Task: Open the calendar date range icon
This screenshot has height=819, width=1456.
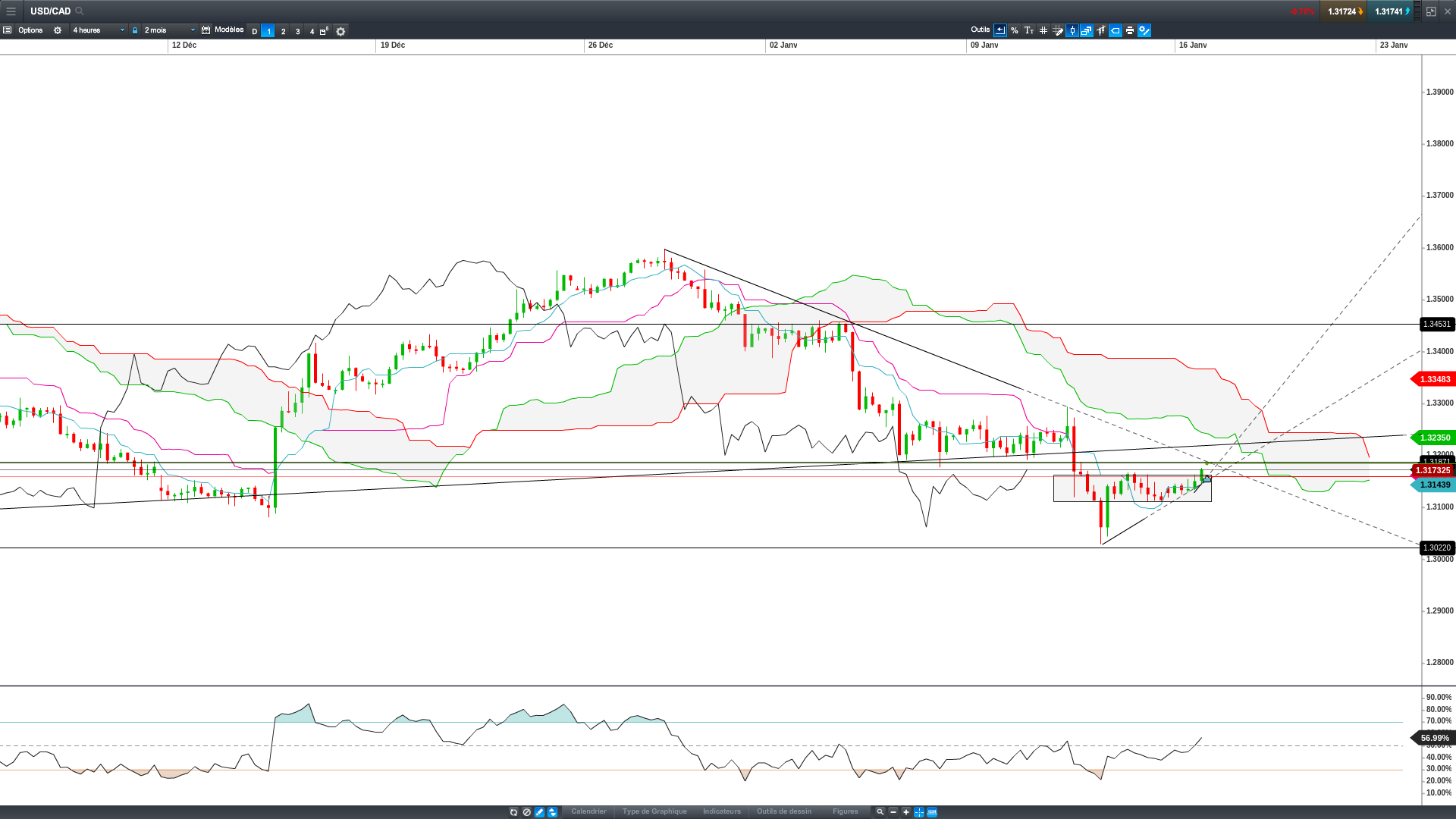Action: click(206, 30)
